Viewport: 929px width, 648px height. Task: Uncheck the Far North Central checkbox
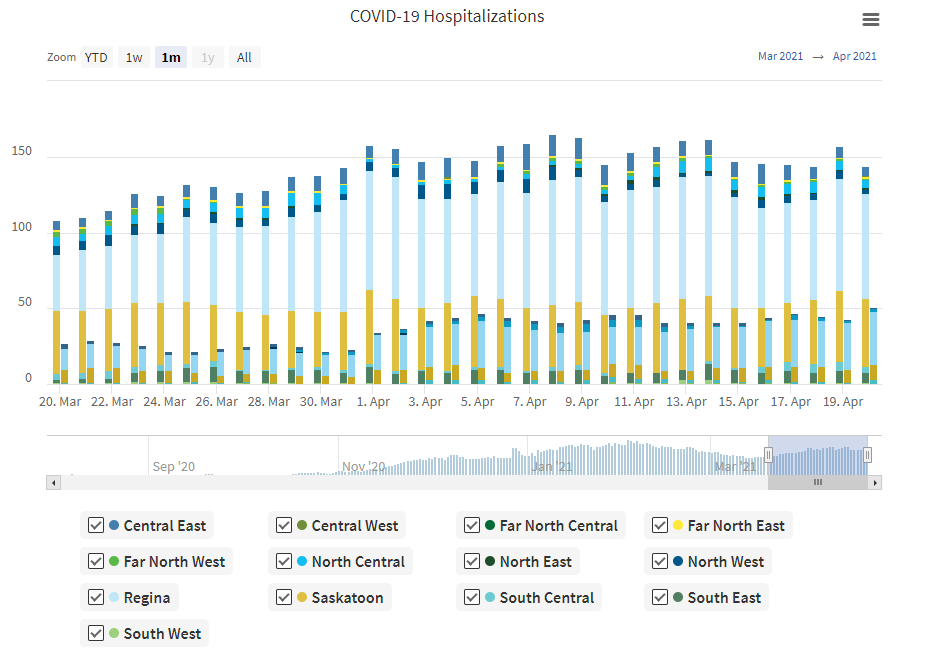472,525
